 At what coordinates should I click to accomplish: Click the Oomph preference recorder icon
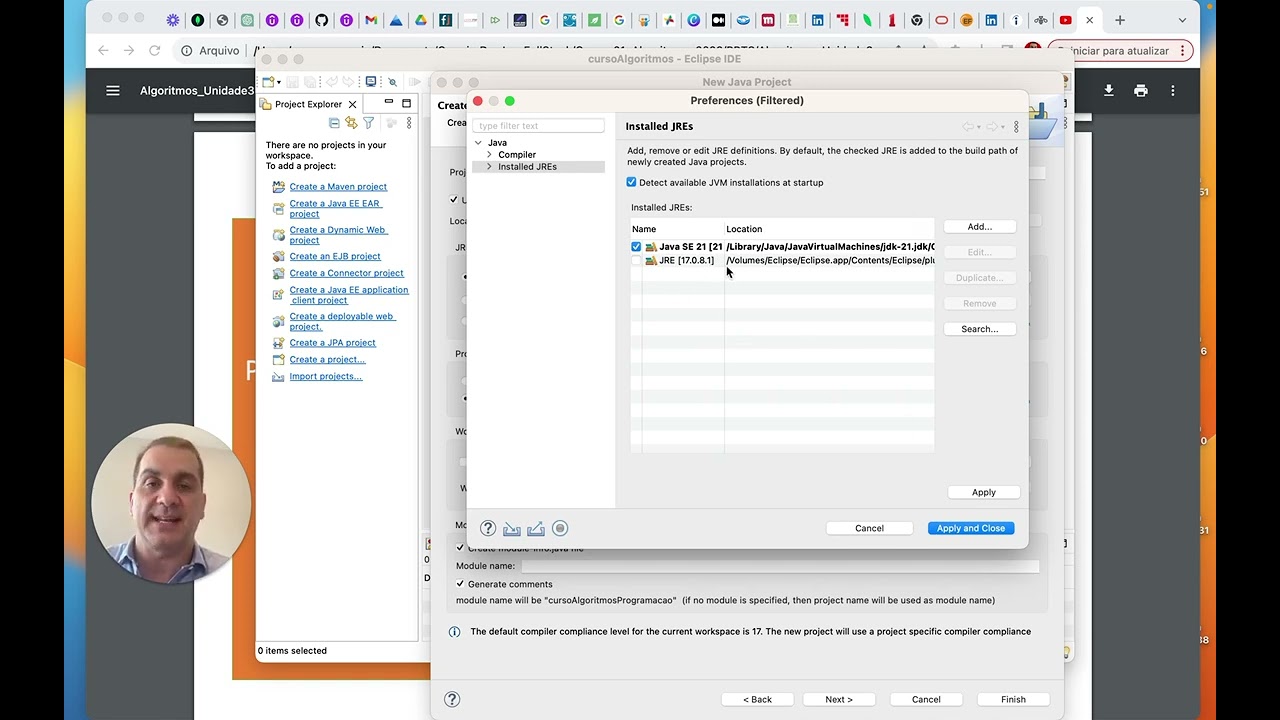point(560,528)
